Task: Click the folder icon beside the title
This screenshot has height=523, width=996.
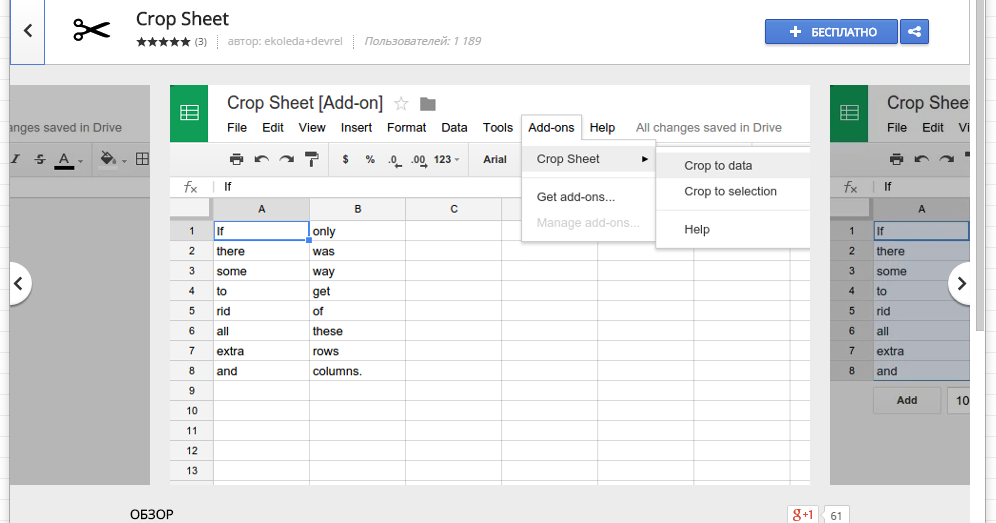Action: (428, 104)
